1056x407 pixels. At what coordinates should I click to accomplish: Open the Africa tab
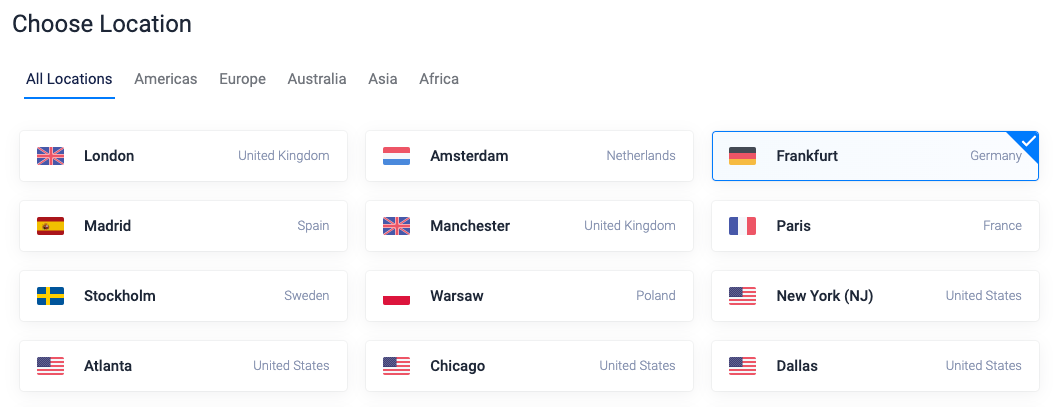[x=439, y=79]
